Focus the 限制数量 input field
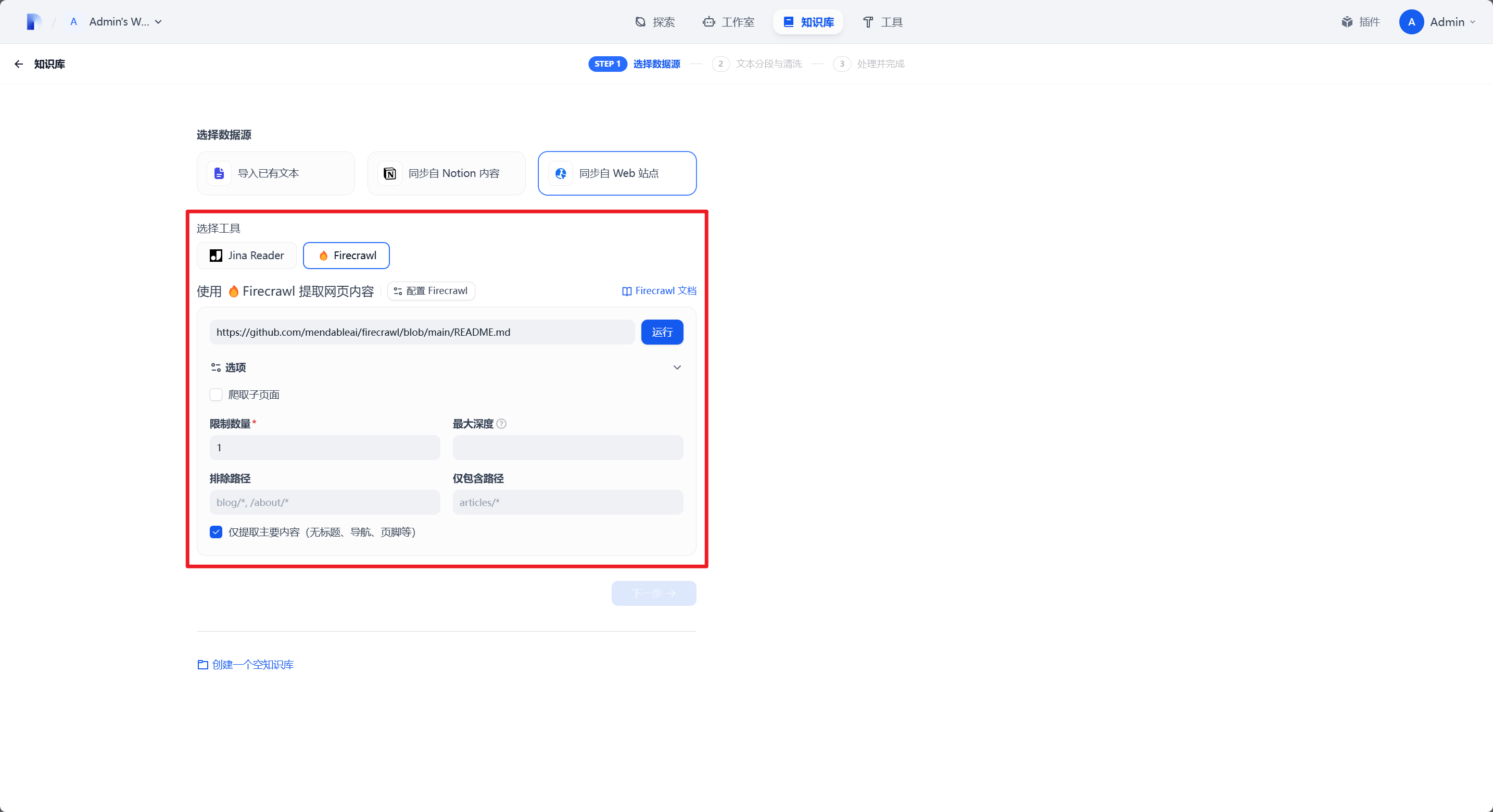Image resolution: width=1493 pixels, height=812 pixels. tap(324, 448)
